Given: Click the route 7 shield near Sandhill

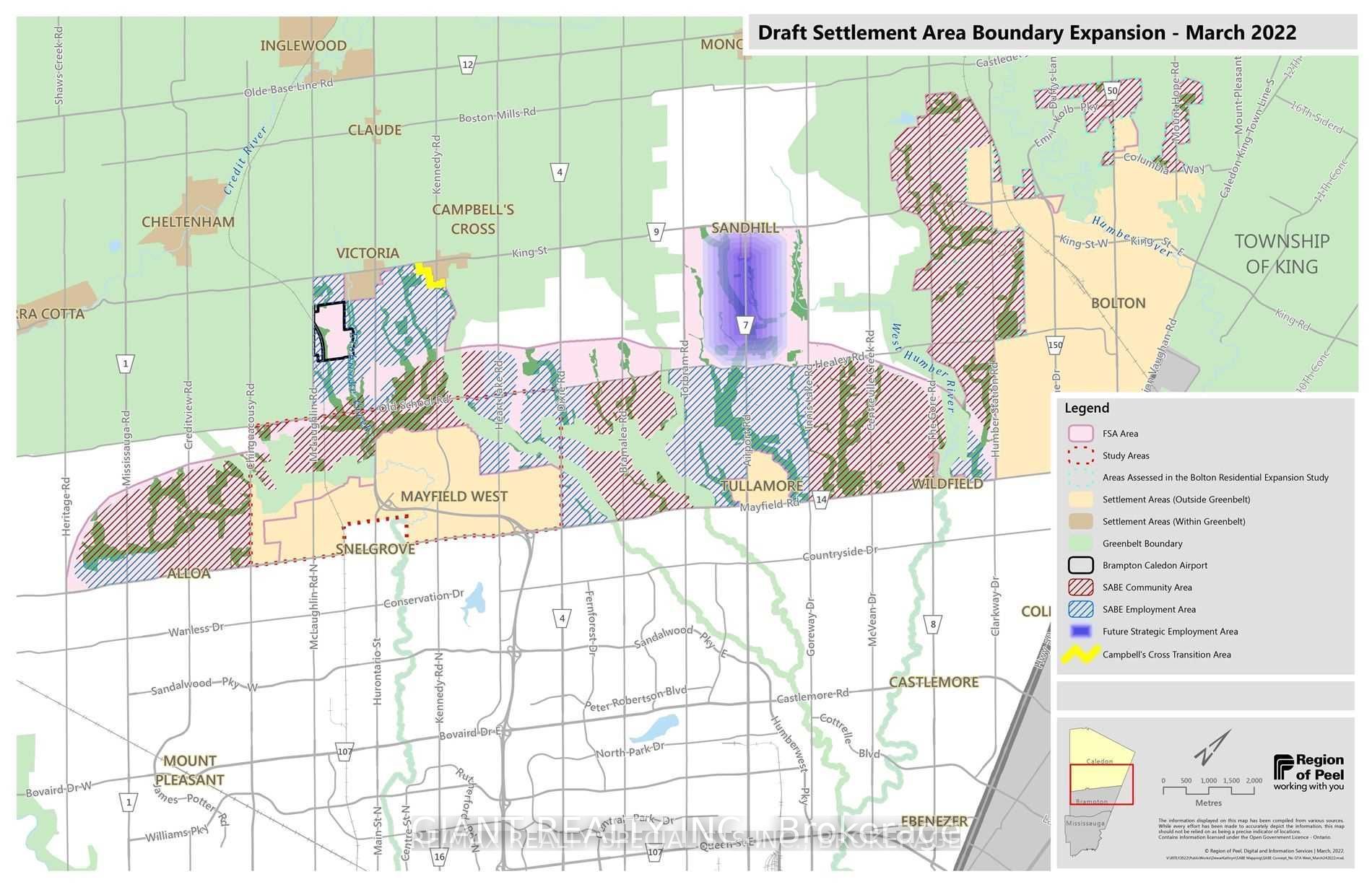Looking at the screenshot, I should 746,325.
